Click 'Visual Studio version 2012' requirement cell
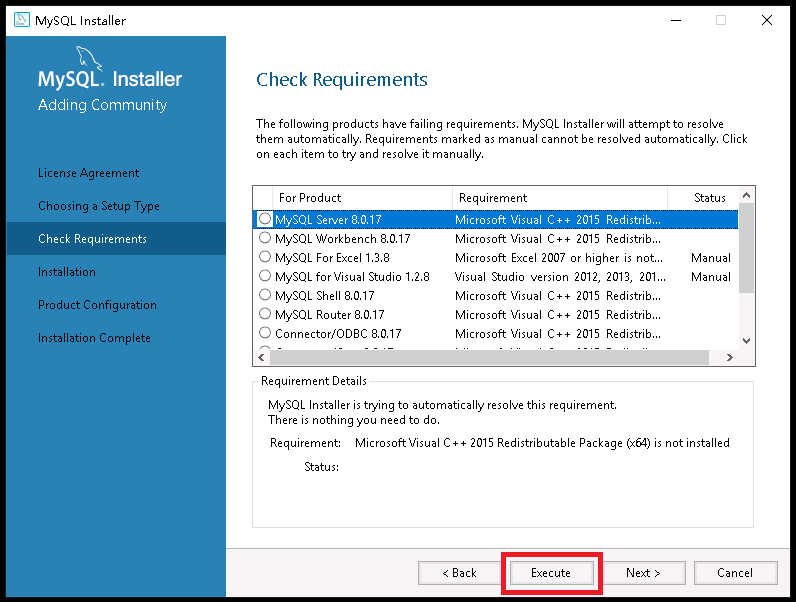The width and height of the screenshot is (796, 602). click(560, 277)
